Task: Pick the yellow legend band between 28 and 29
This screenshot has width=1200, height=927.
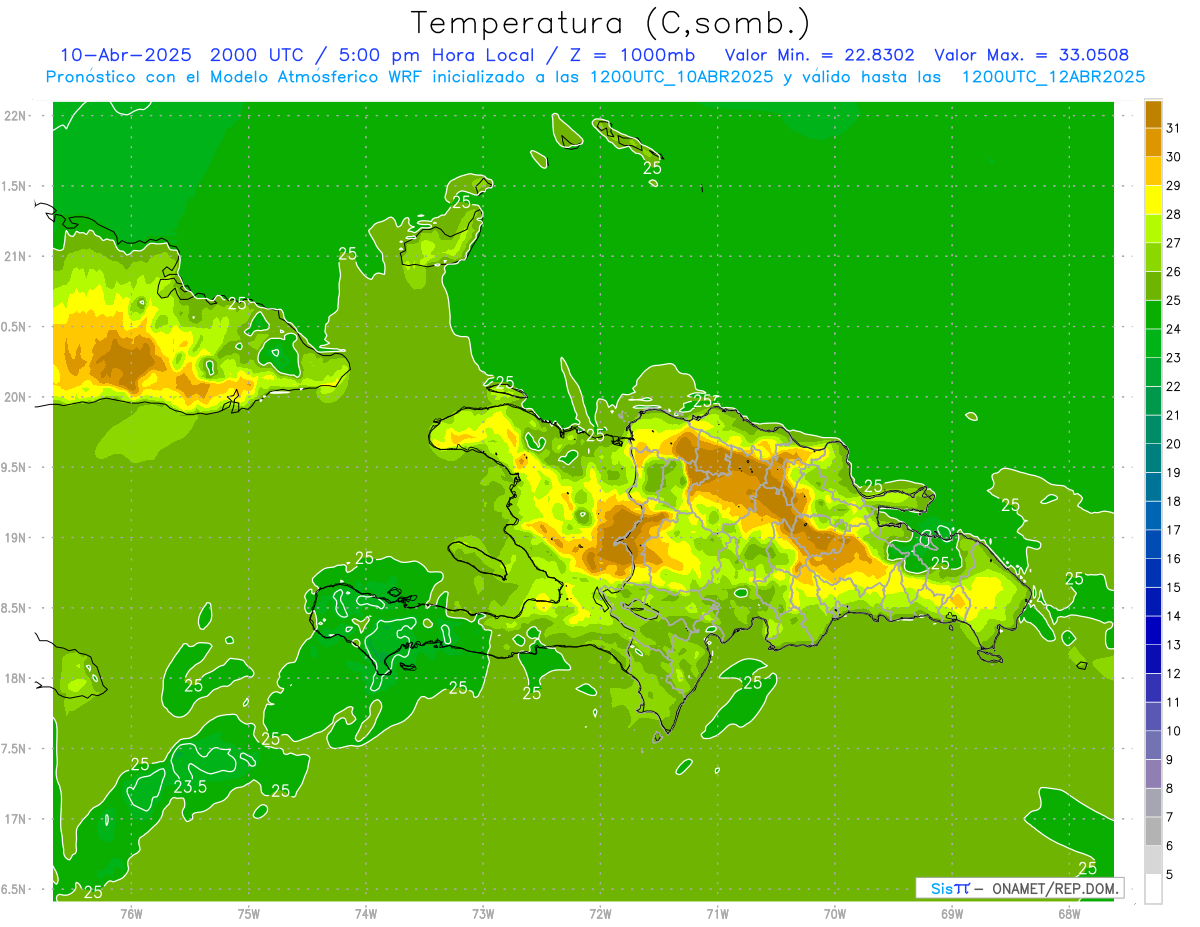Action: [x=1153, y=200]
